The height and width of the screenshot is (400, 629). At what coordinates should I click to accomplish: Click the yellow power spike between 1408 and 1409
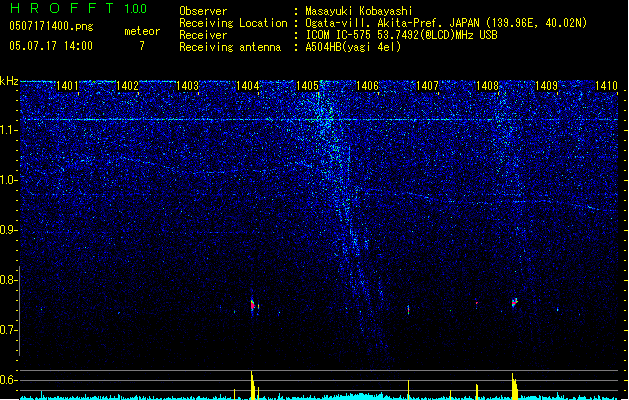[514, 386]
